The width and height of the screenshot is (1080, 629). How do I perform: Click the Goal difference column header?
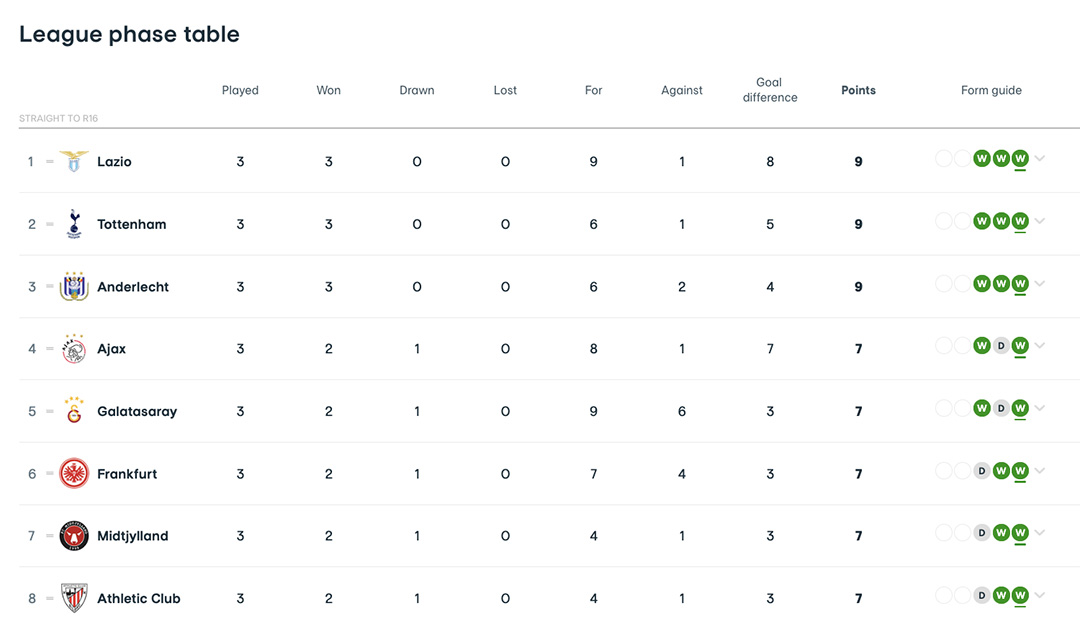point(770,90)
